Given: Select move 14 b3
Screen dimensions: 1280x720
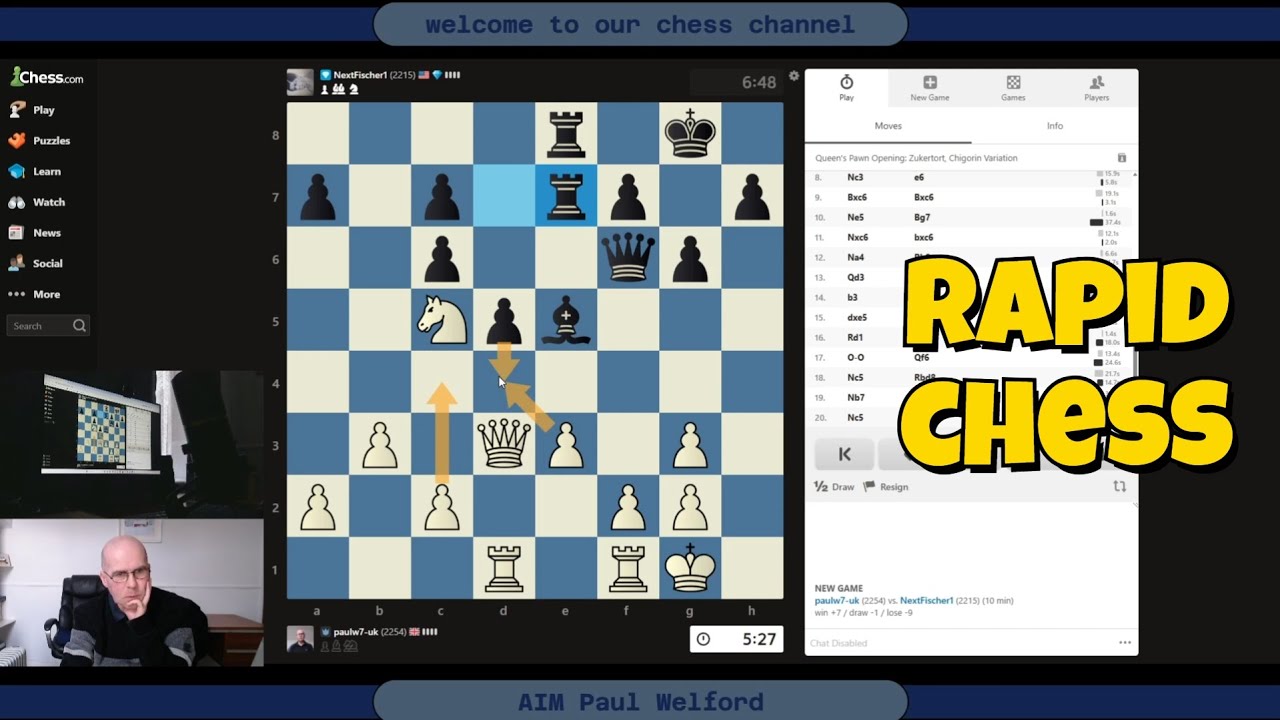Looking at the screenshot, I should point(852,297).
